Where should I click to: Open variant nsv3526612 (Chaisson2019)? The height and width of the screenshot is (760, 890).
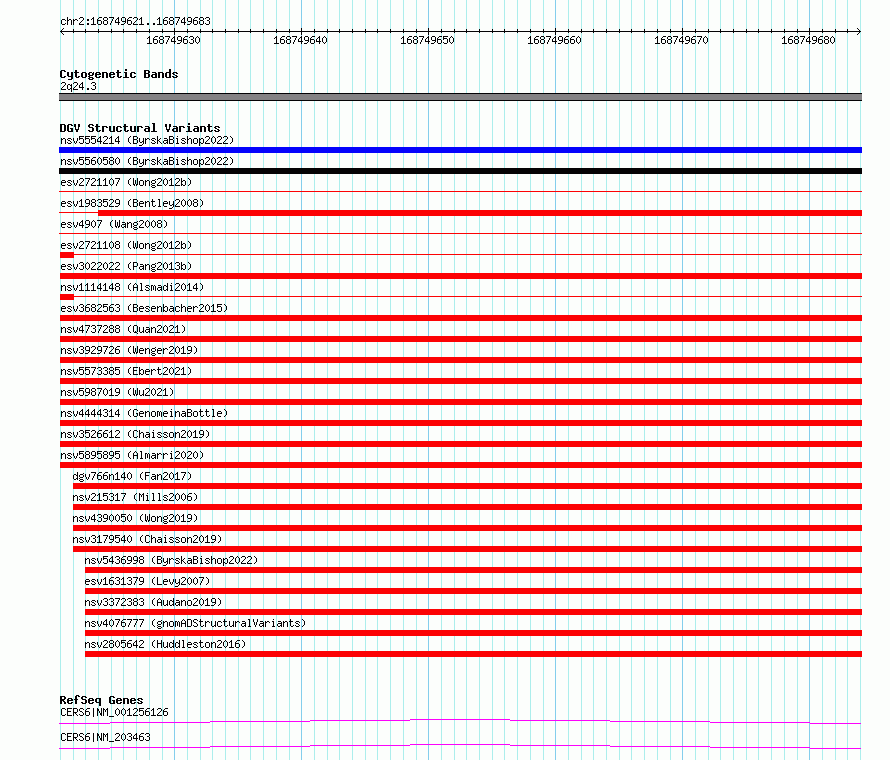click(135, 434)
